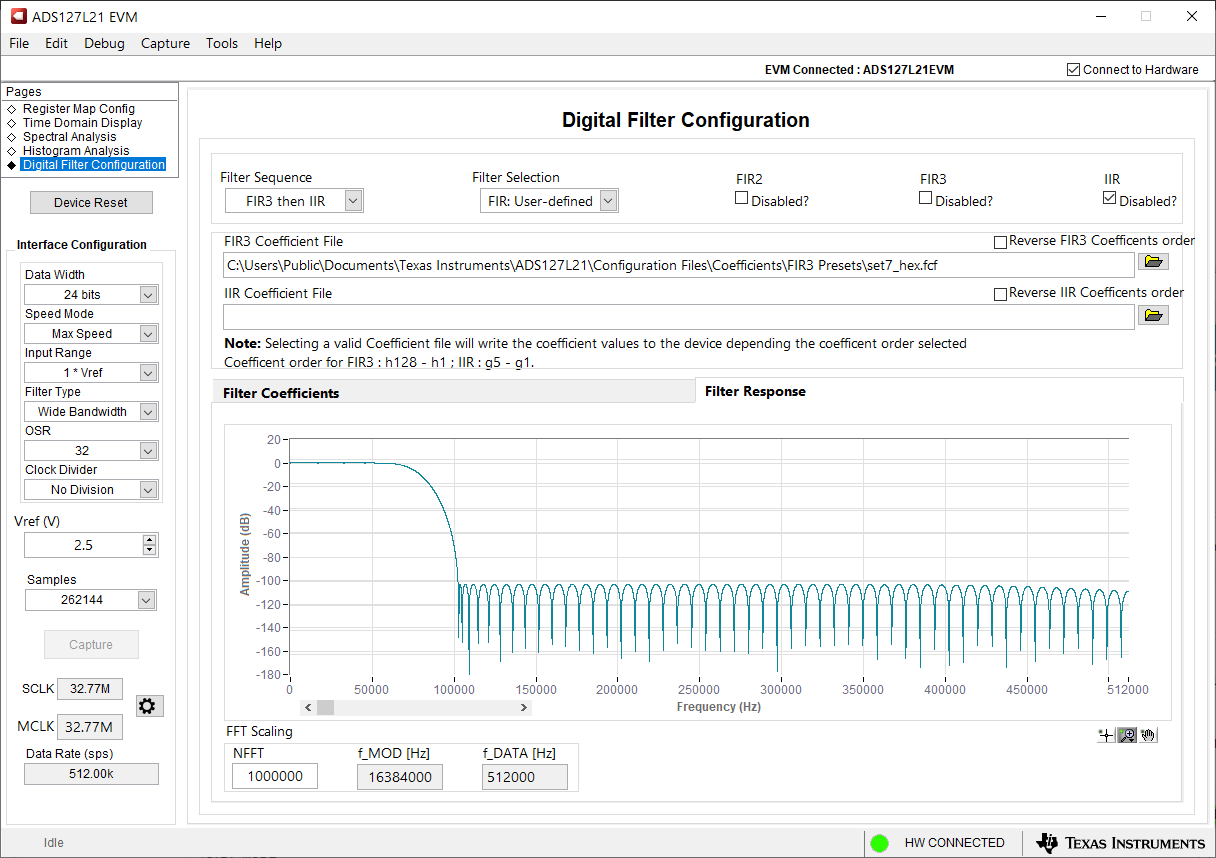This screenshot has height=858, width=1216.
Task: Browse for FIR3 coefficient file folder icon
Action: point(1152,262)
